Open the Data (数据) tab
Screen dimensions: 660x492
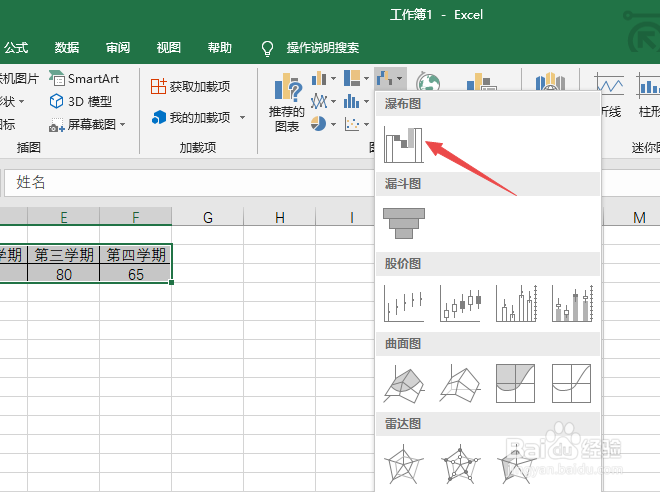(x=67, y=48)
